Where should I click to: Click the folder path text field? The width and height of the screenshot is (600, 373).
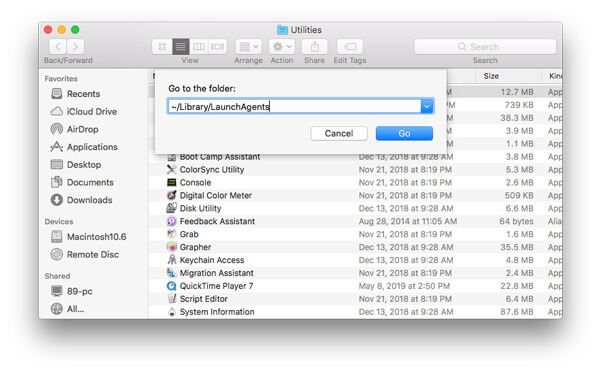pos(294,106)
